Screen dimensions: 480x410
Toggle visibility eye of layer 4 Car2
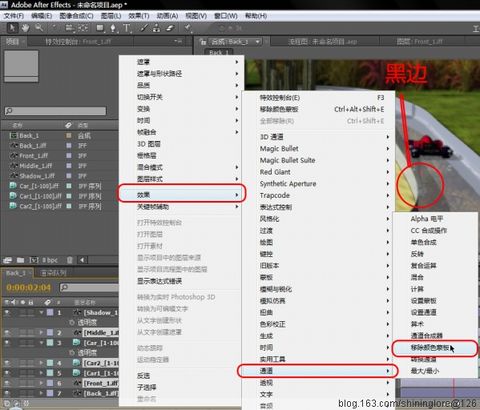click(7, 363)
